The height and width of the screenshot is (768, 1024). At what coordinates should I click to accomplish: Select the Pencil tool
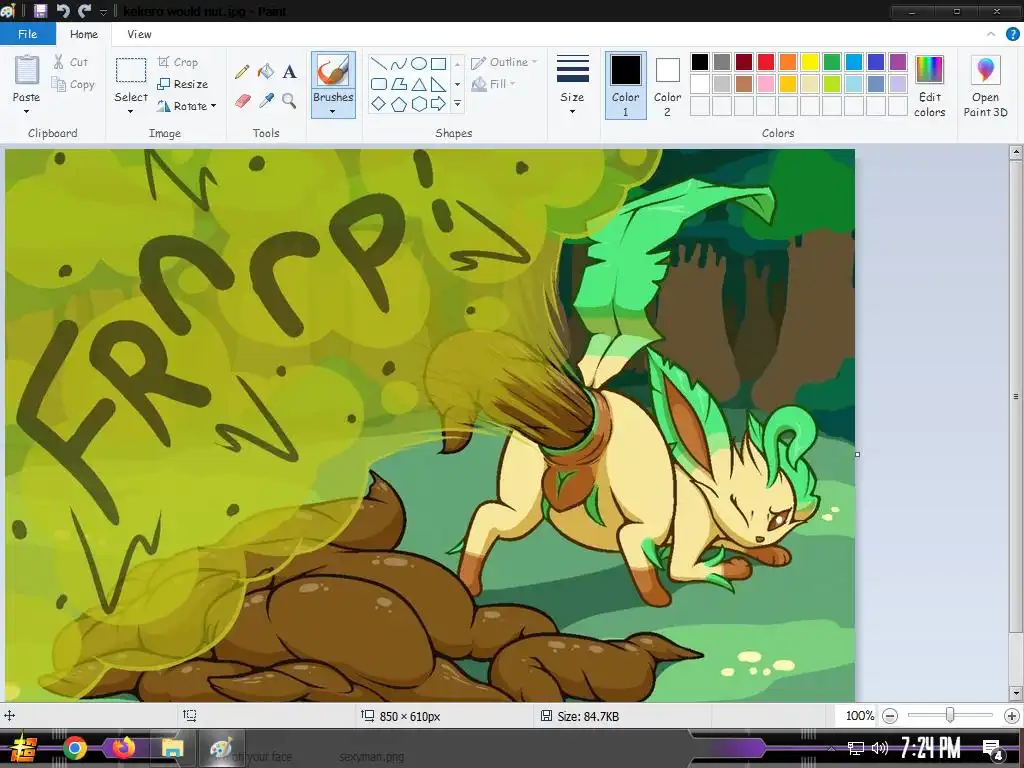coord(242,71)
